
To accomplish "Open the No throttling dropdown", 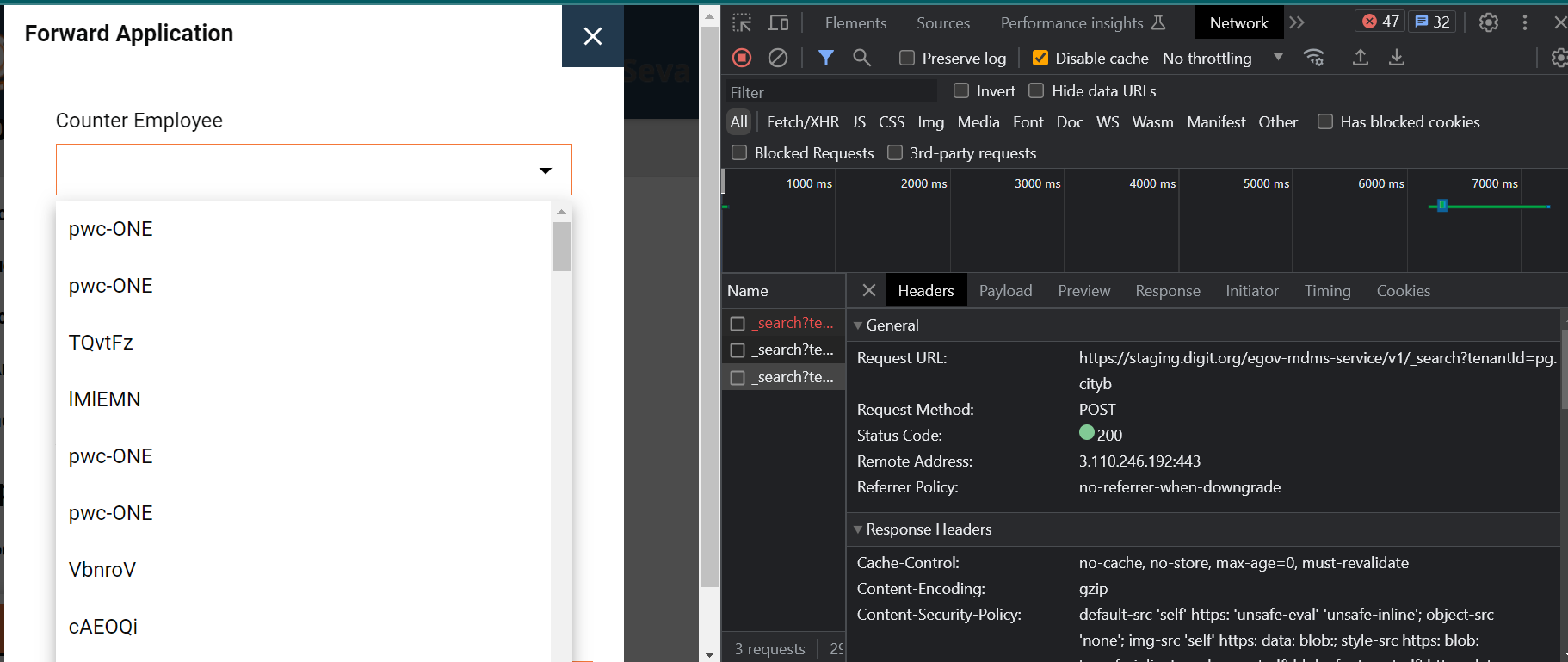I will point(1222,58).
